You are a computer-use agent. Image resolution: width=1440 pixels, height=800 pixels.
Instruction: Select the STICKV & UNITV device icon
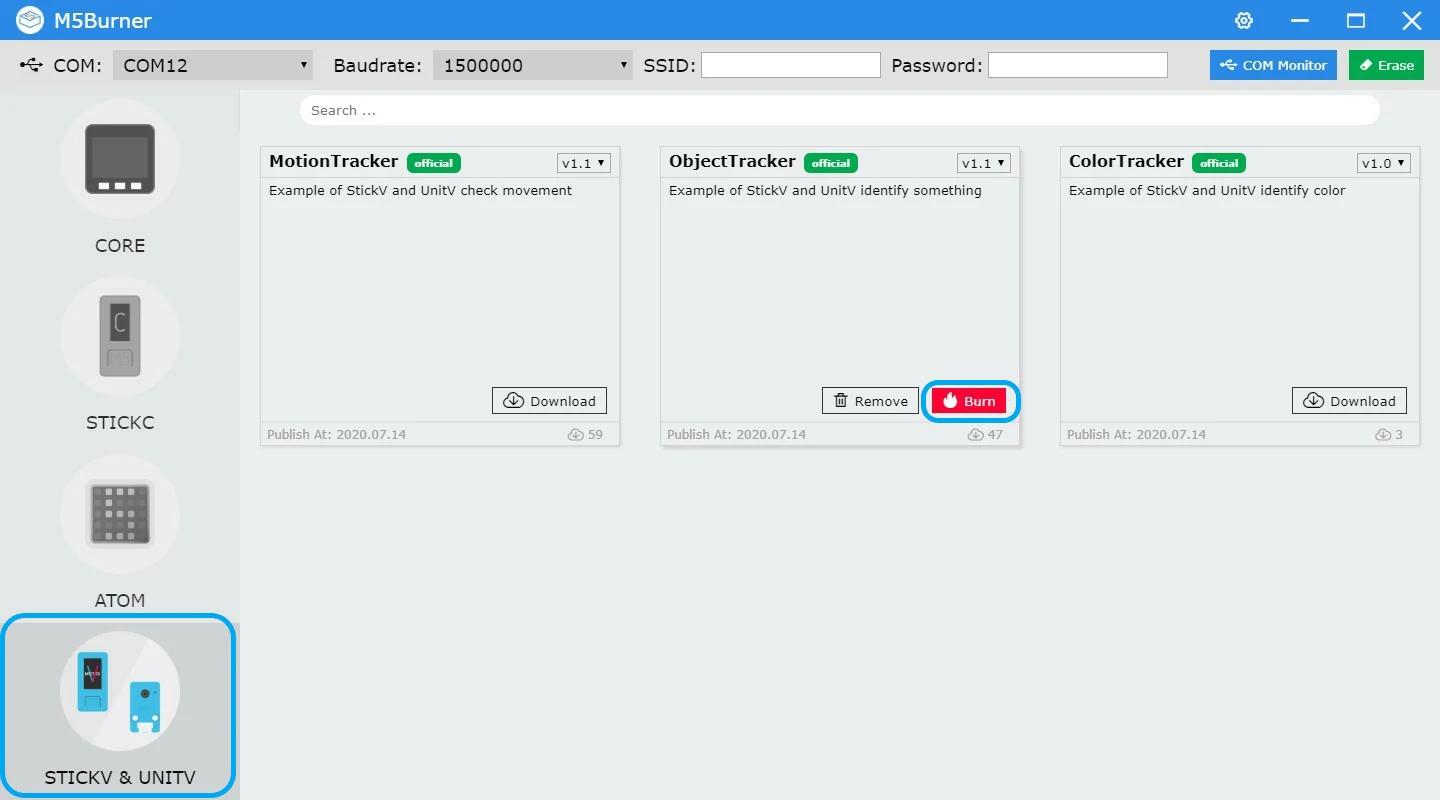[120, 691]
